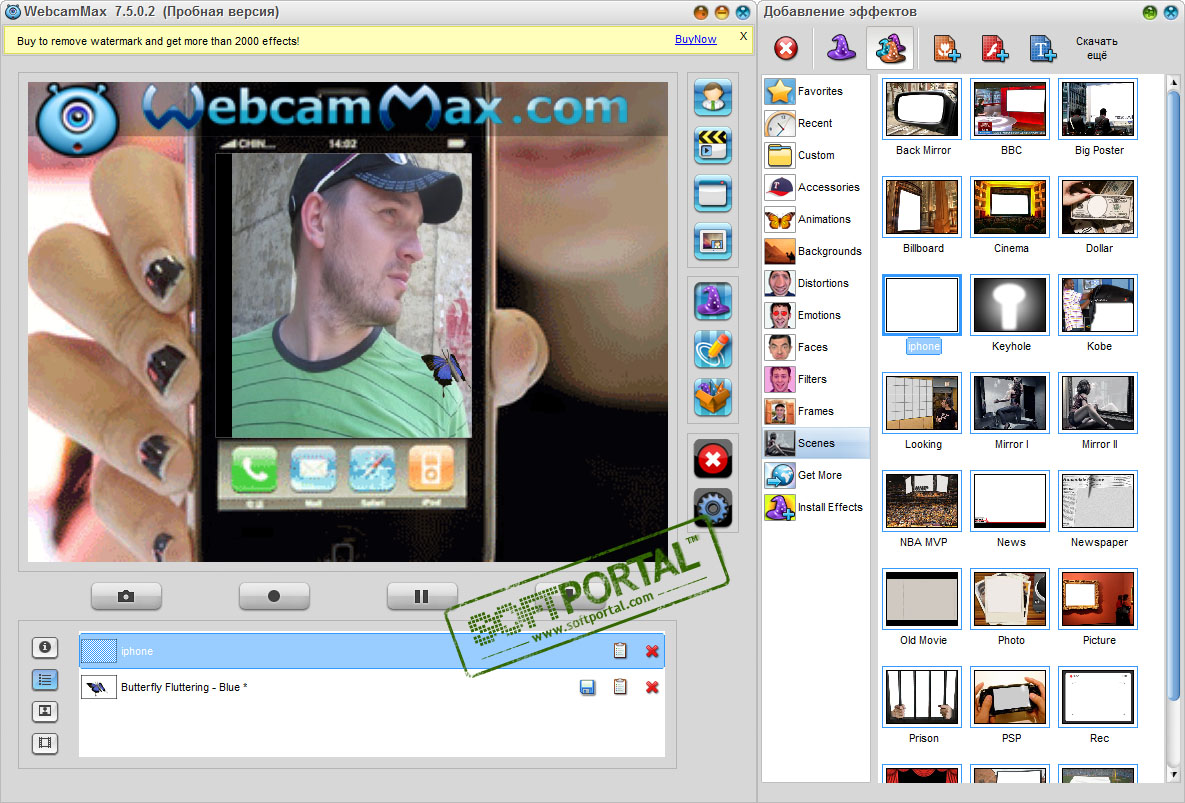
Task: Dismiss the yellow buy banner
Action: [744, 36]
